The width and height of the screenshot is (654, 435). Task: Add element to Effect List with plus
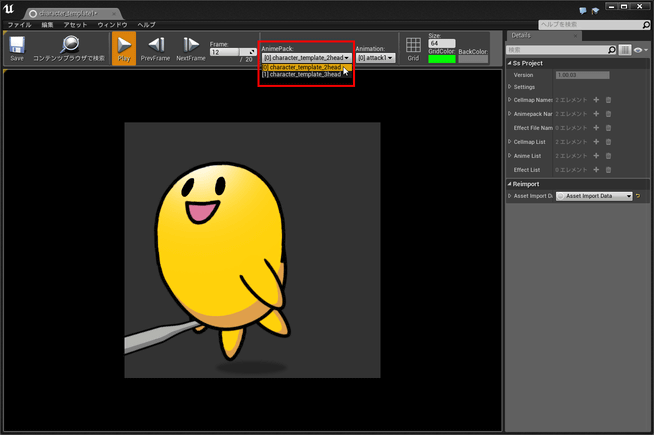(x=596, y=170)
